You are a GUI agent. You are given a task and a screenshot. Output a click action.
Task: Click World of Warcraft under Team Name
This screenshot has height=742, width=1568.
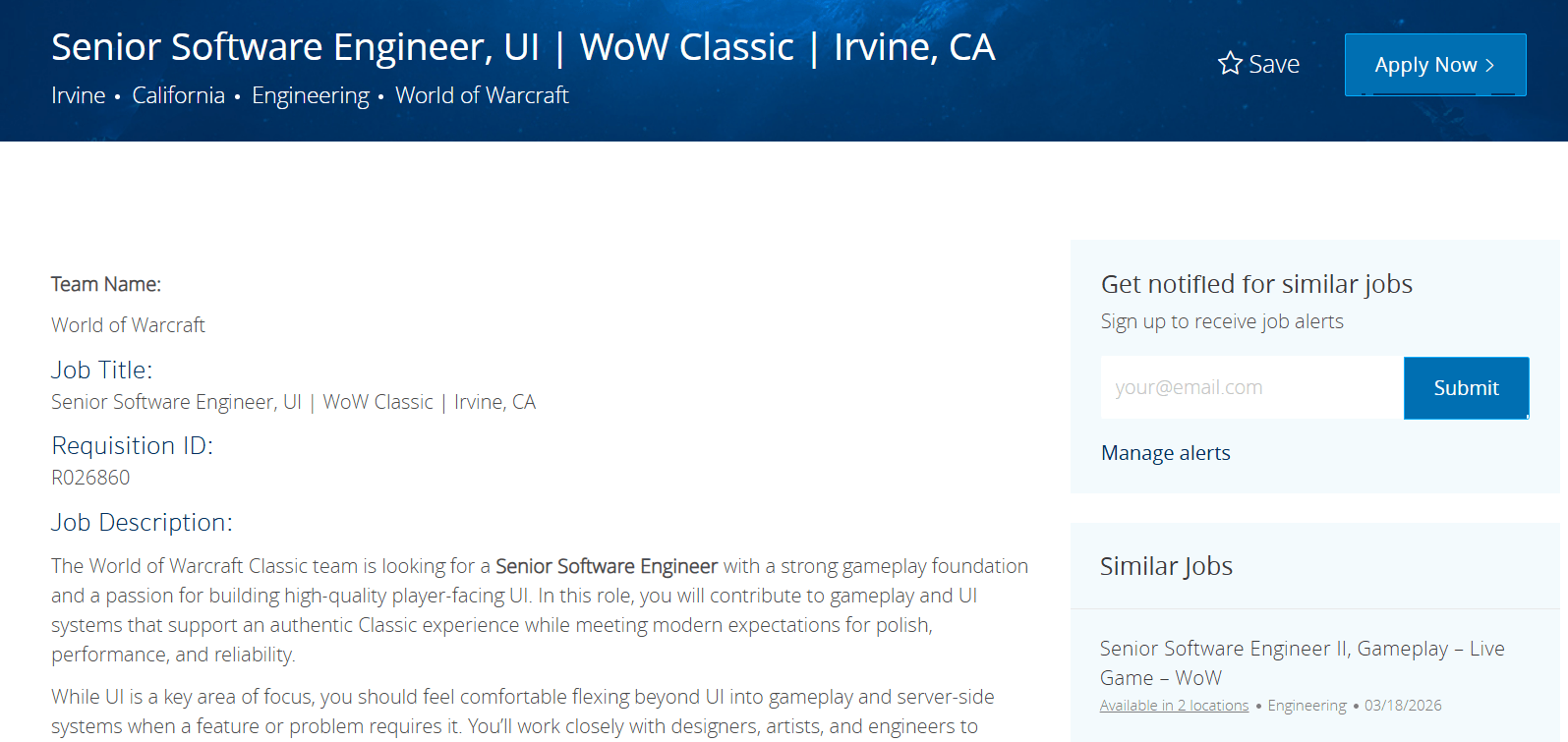[x=128, y=325]
